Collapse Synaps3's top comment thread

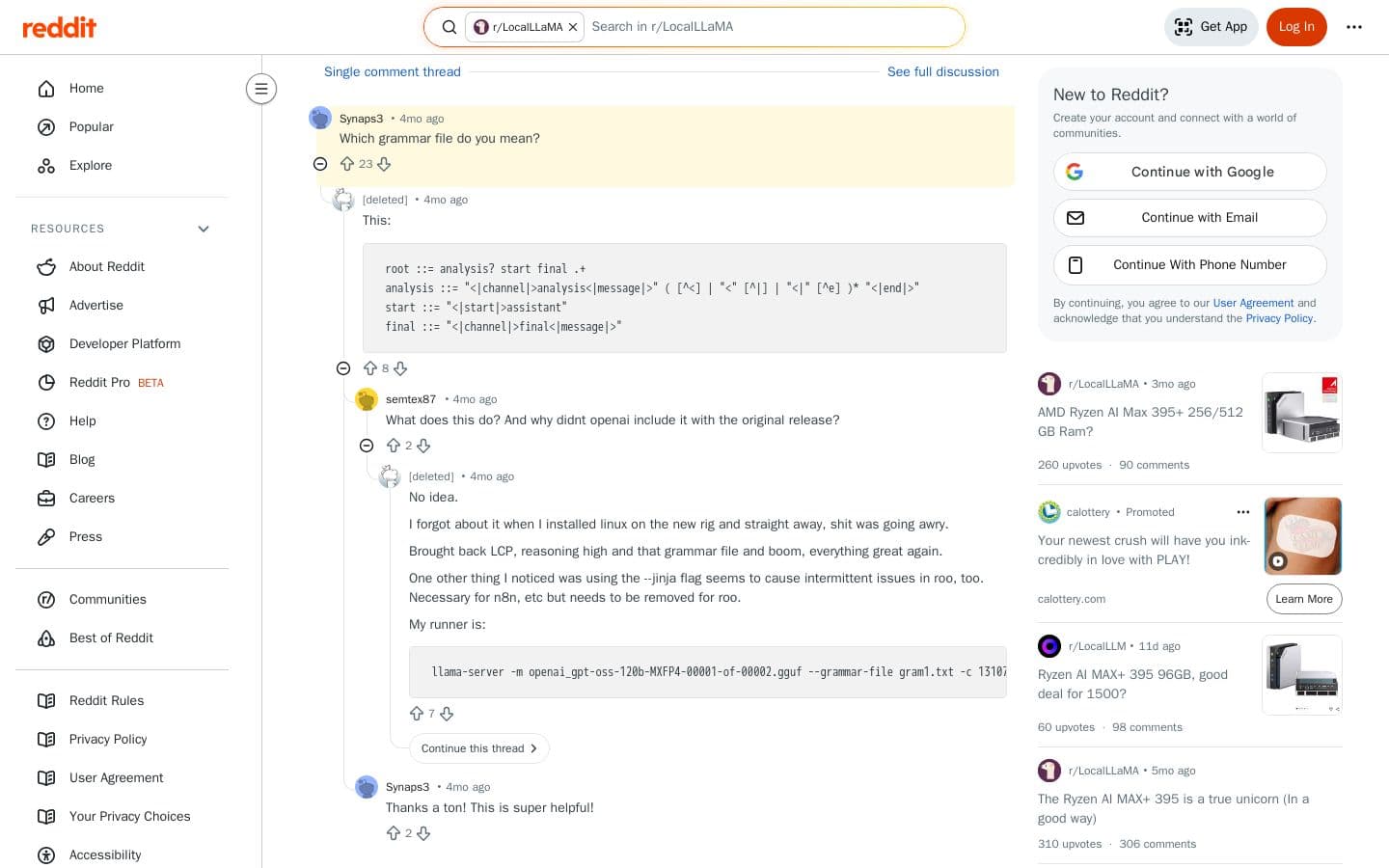pyautogui.click(x=320, y=164)
